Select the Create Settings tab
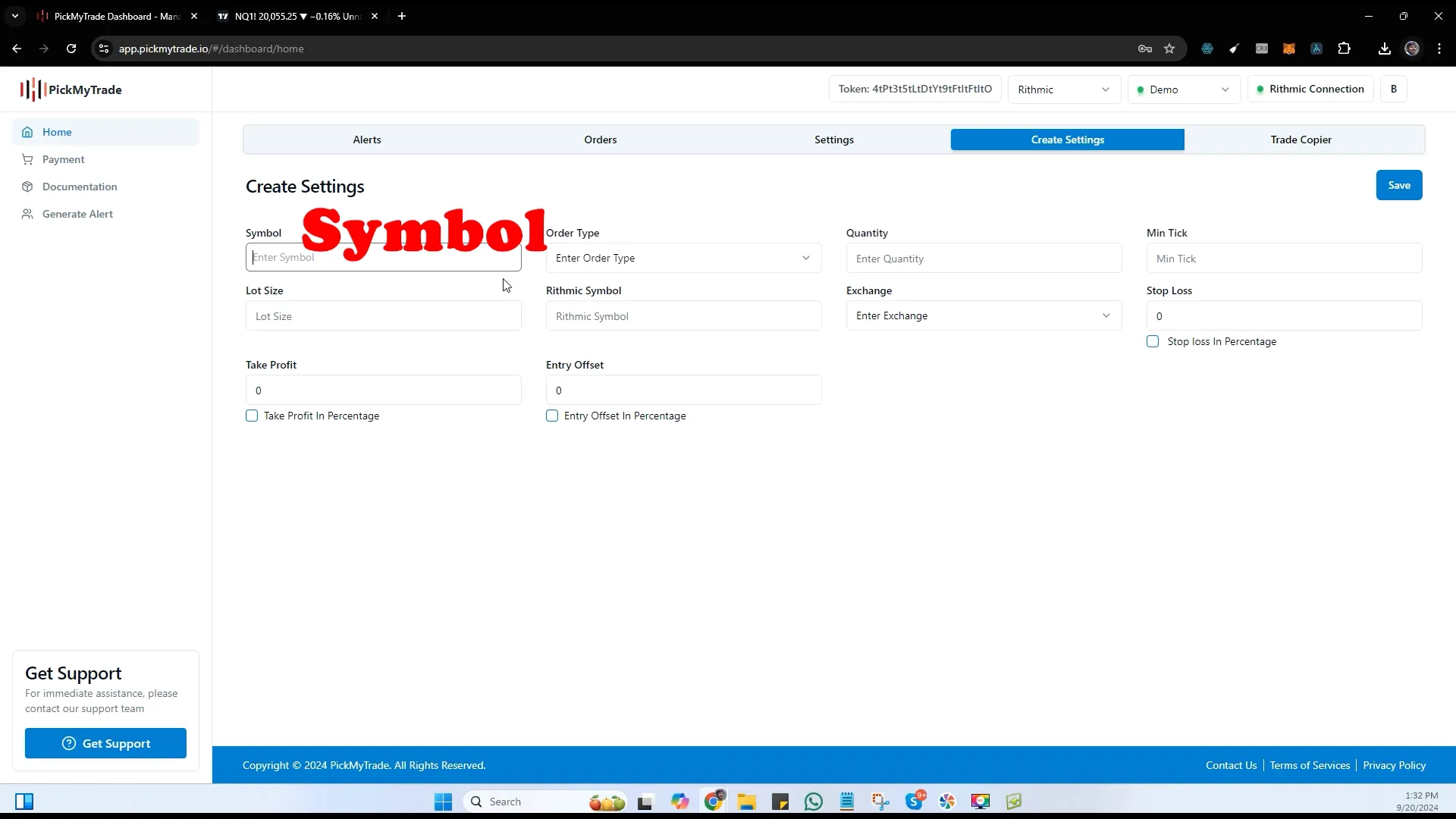The height and width of the screenshot is (819, 1456). tap(1068, 140)
